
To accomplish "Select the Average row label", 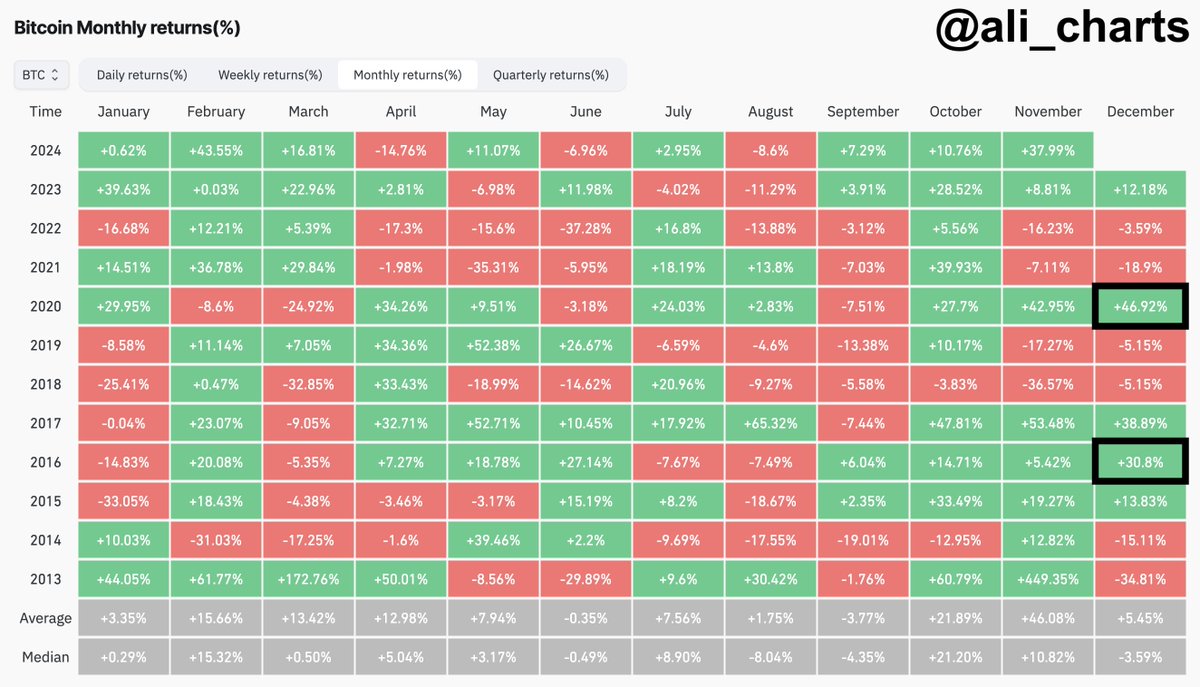I will pyautogui.click(x=45, y=618).
